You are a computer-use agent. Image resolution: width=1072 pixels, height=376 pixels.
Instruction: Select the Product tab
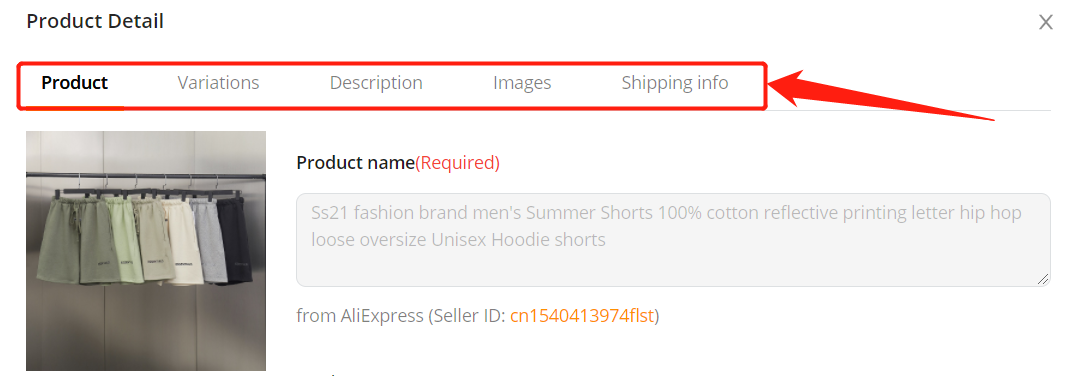[x=75, y=83]
